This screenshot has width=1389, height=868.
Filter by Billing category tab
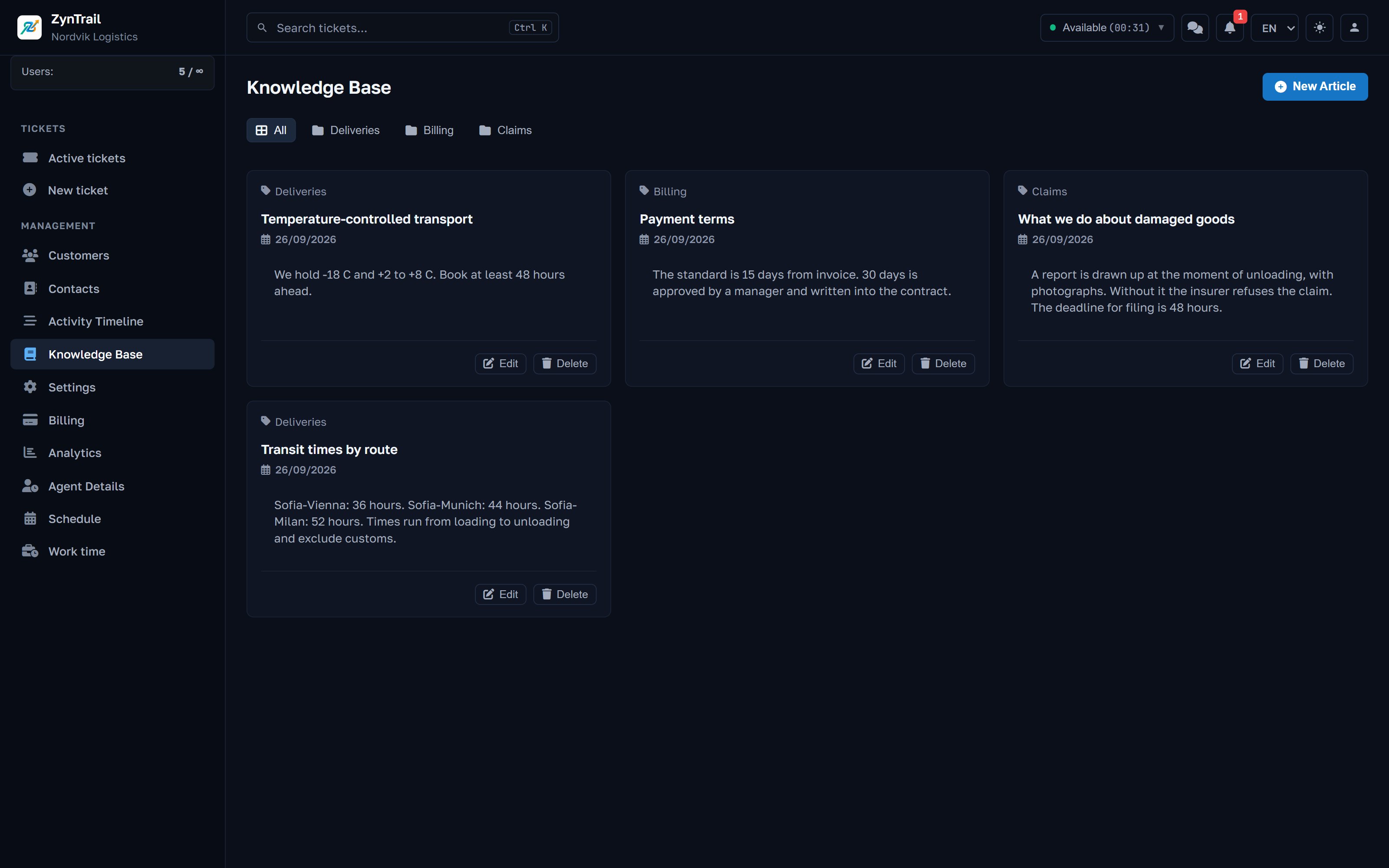pyautogui.click(x=429, y=130)
